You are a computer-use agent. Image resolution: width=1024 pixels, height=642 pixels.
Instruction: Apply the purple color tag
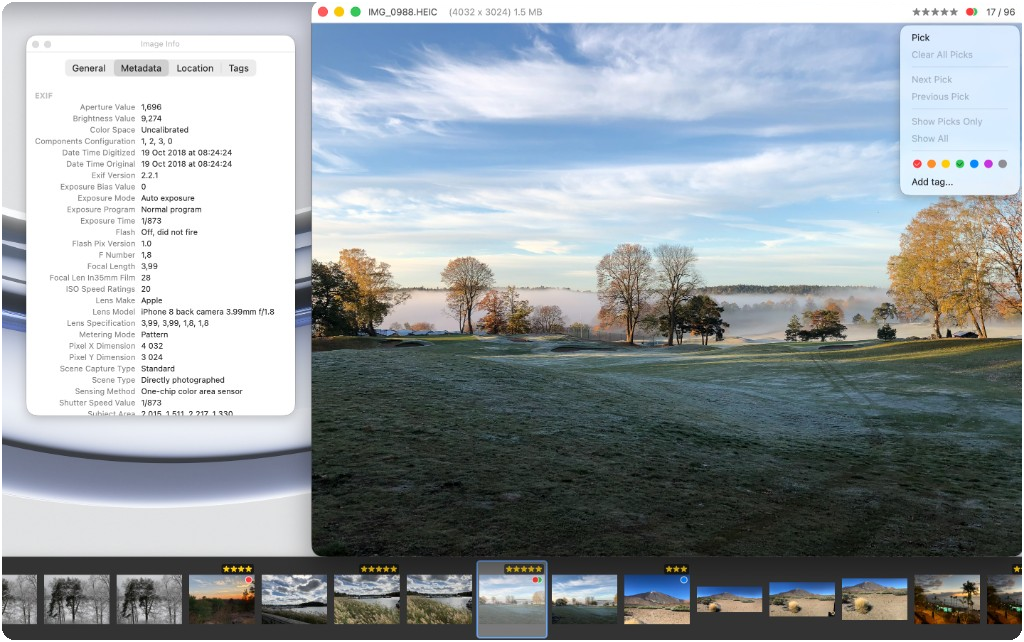[989, 164]
